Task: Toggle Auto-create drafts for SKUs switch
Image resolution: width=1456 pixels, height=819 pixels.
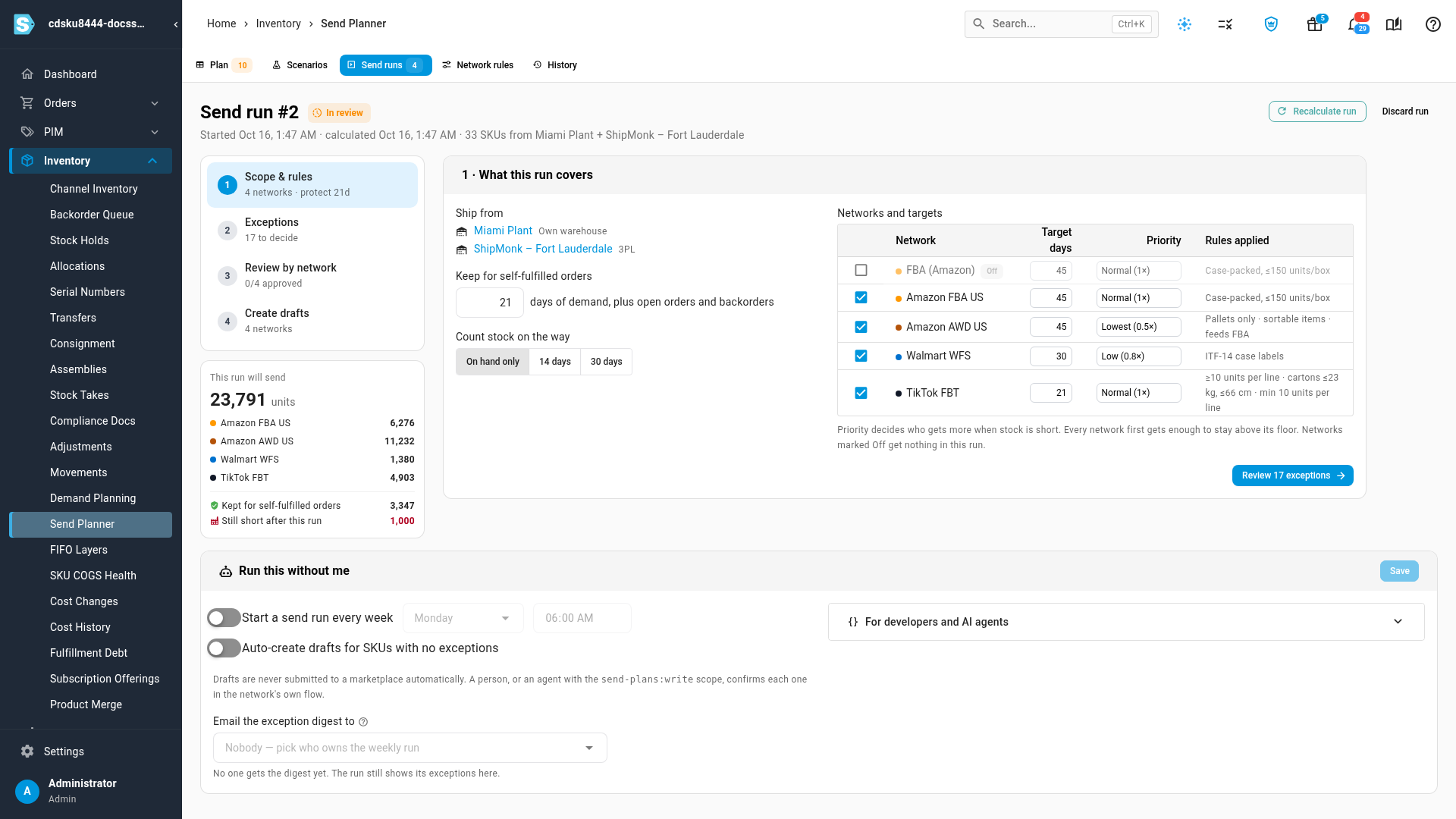Action: click(224, 648)
